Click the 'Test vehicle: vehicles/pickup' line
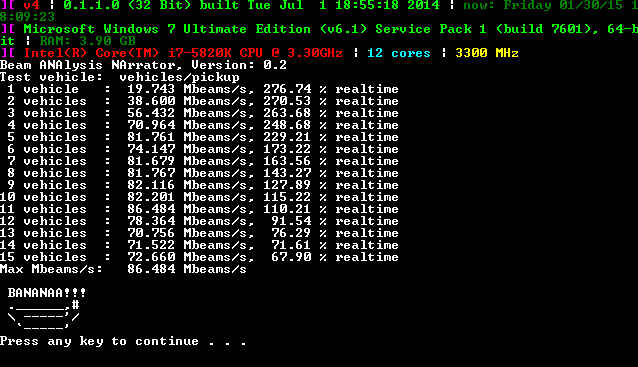 click(120, 77)
